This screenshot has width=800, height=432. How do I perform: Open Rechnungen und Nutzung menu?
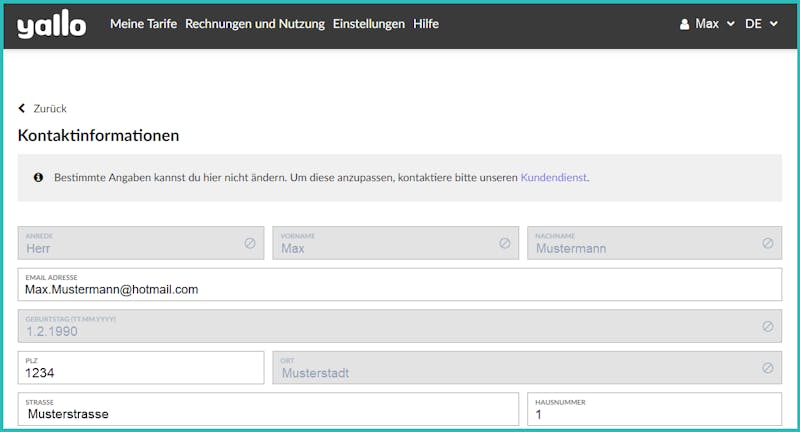coord(255,24)
